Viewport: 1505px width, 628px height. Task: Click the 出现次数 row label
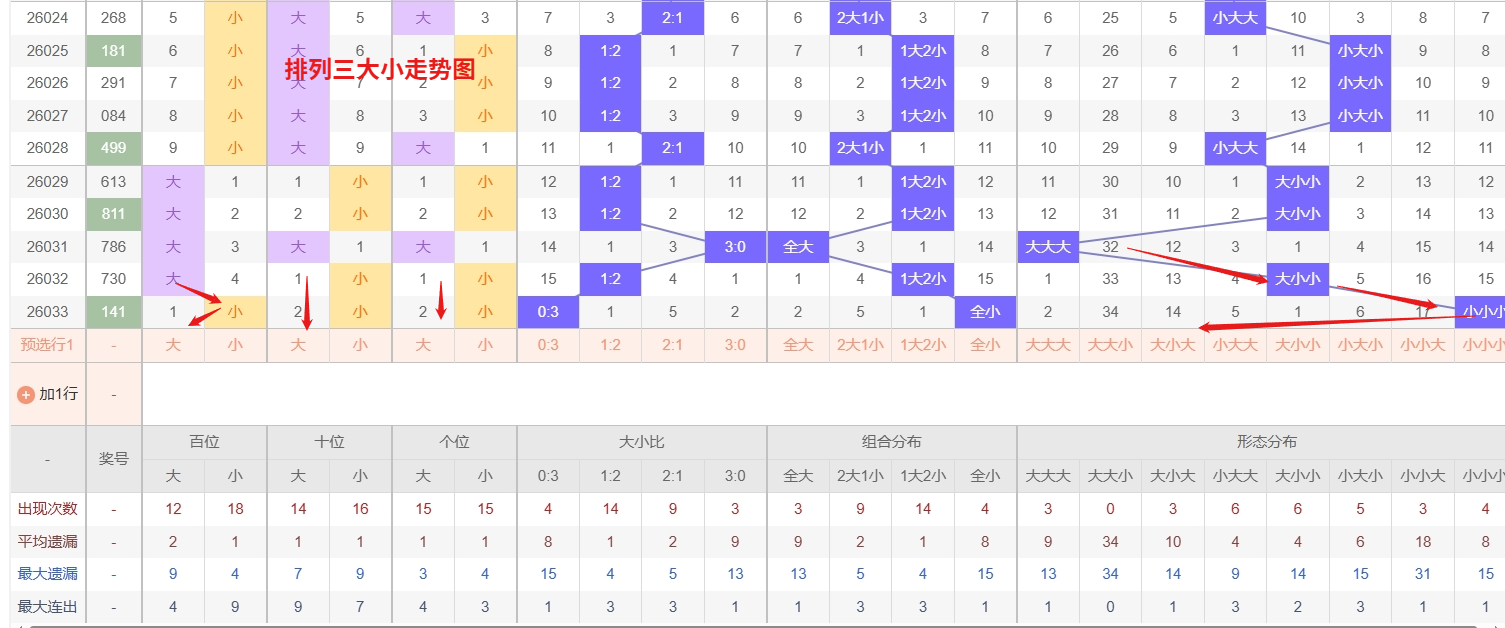pyautogui.click(x=47, y=509)
